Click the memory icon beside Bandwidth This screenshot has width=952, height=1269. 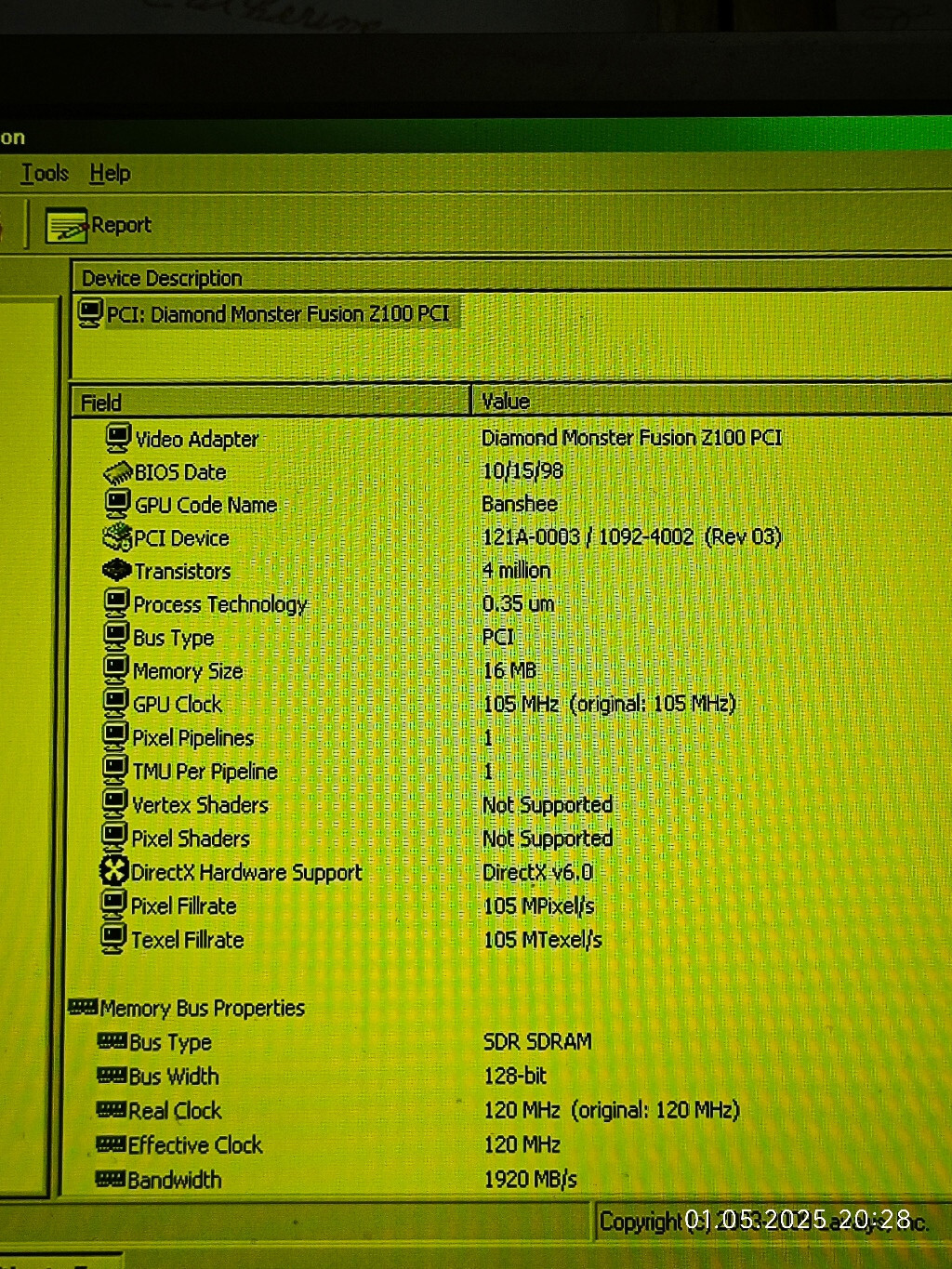[110, 1180]
